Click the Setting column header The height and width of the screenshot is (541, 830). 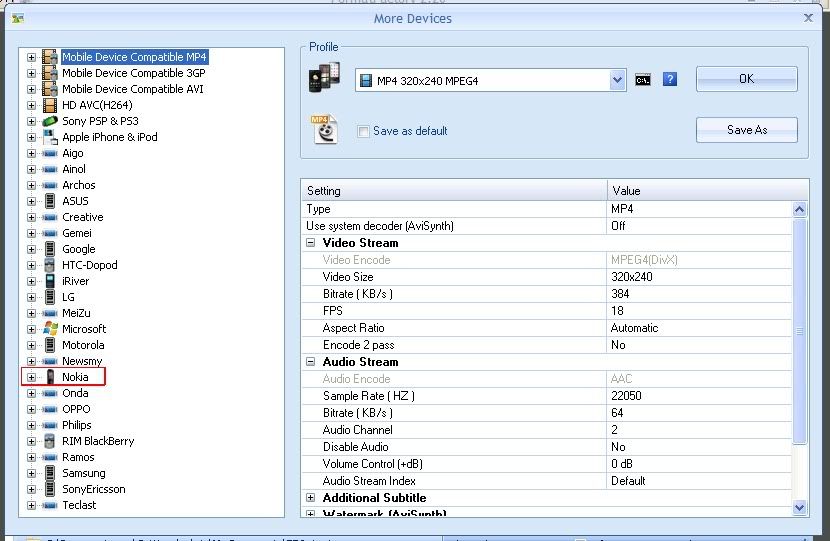tap(454, 191)
